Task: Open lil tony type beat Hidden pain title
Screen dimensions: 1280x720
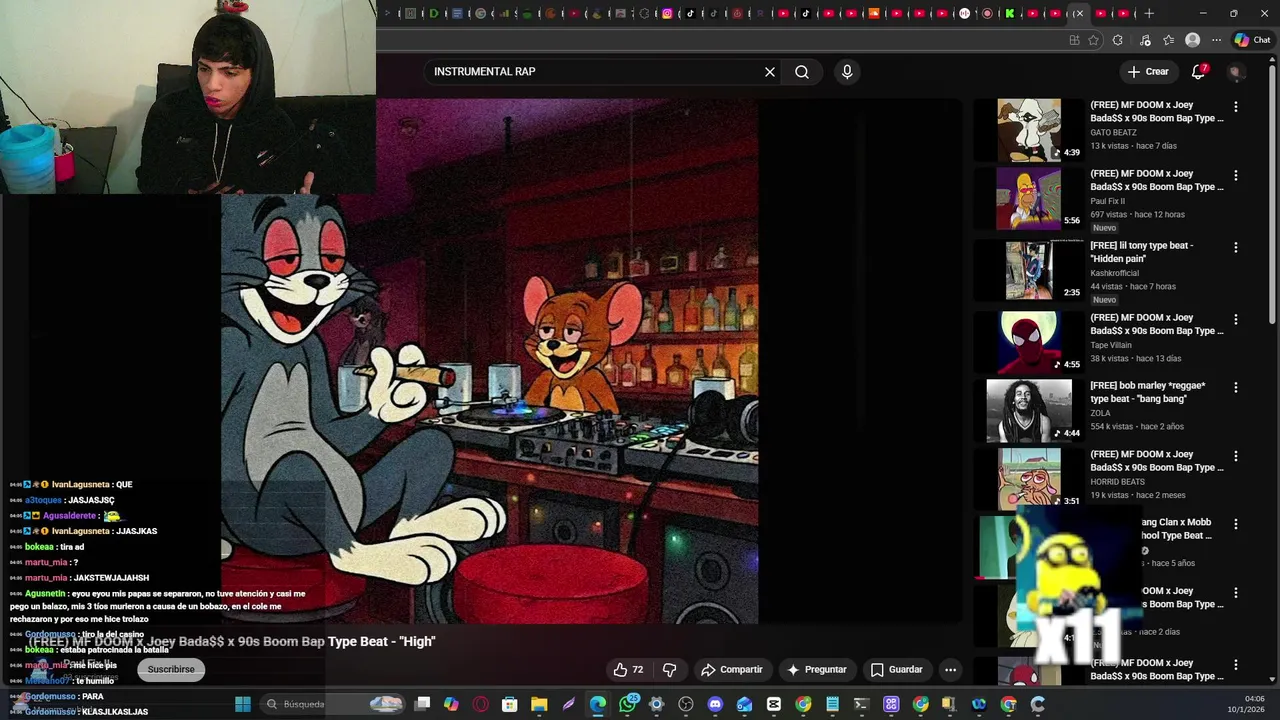Action: [1141, 252]
